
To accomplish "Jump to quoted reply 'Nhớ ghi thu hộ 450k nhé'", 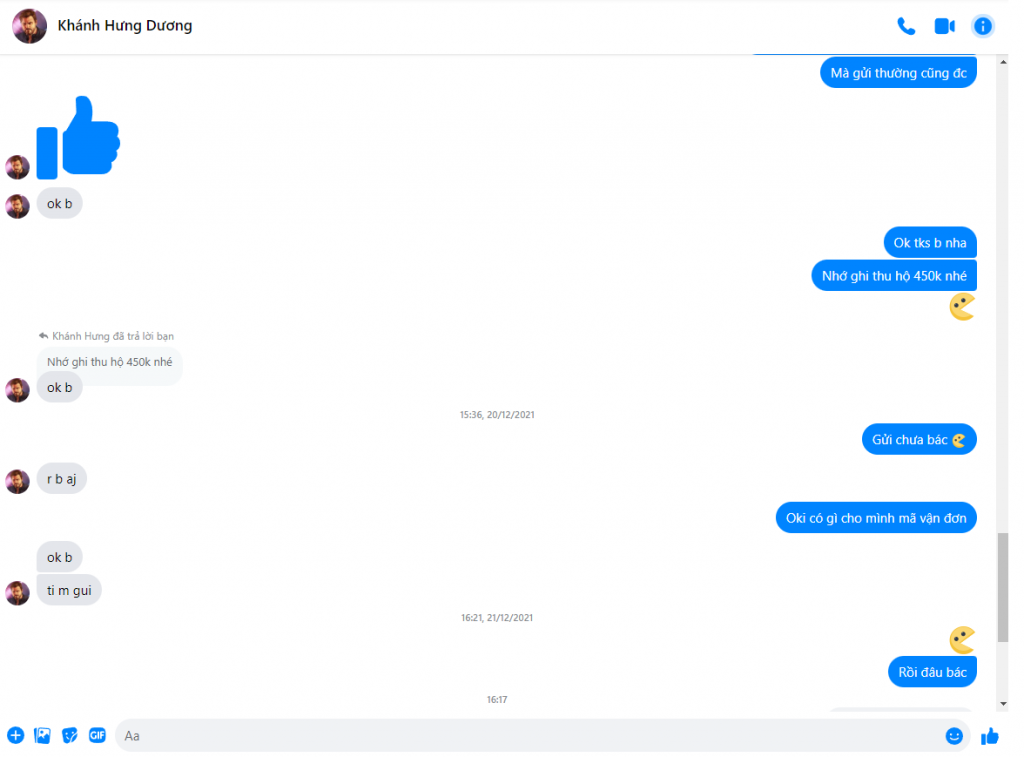I will point(110,361).
